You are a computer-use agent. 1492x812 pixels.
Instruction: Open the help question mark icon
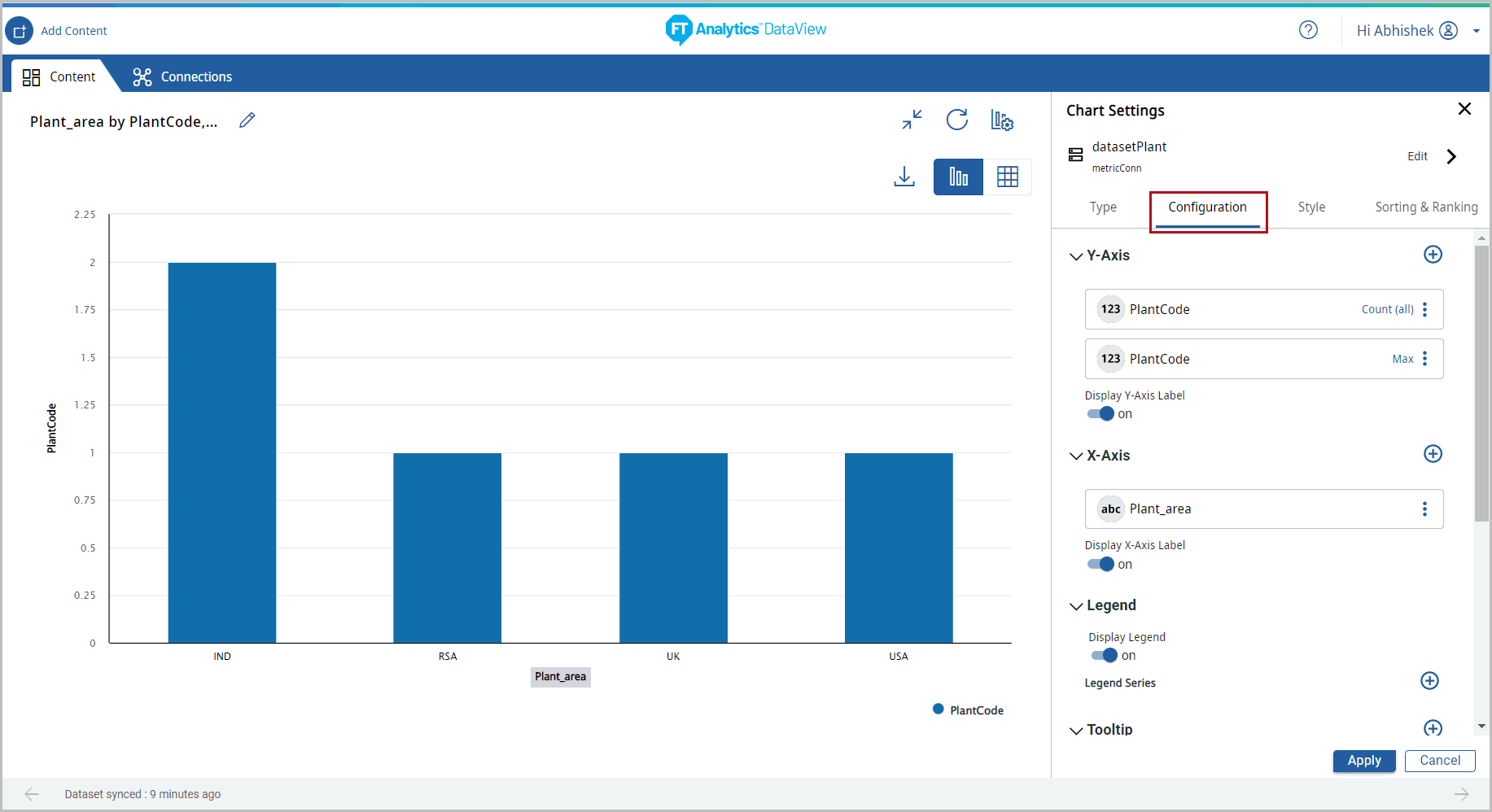[x=1308, y=30]
